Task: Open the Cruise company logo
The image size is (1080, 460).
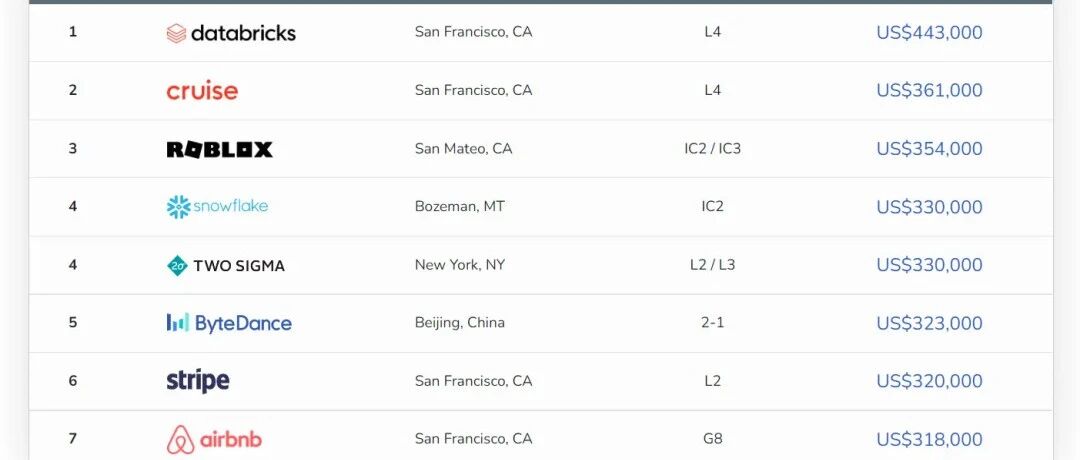Action: click(x=202, y=91)
